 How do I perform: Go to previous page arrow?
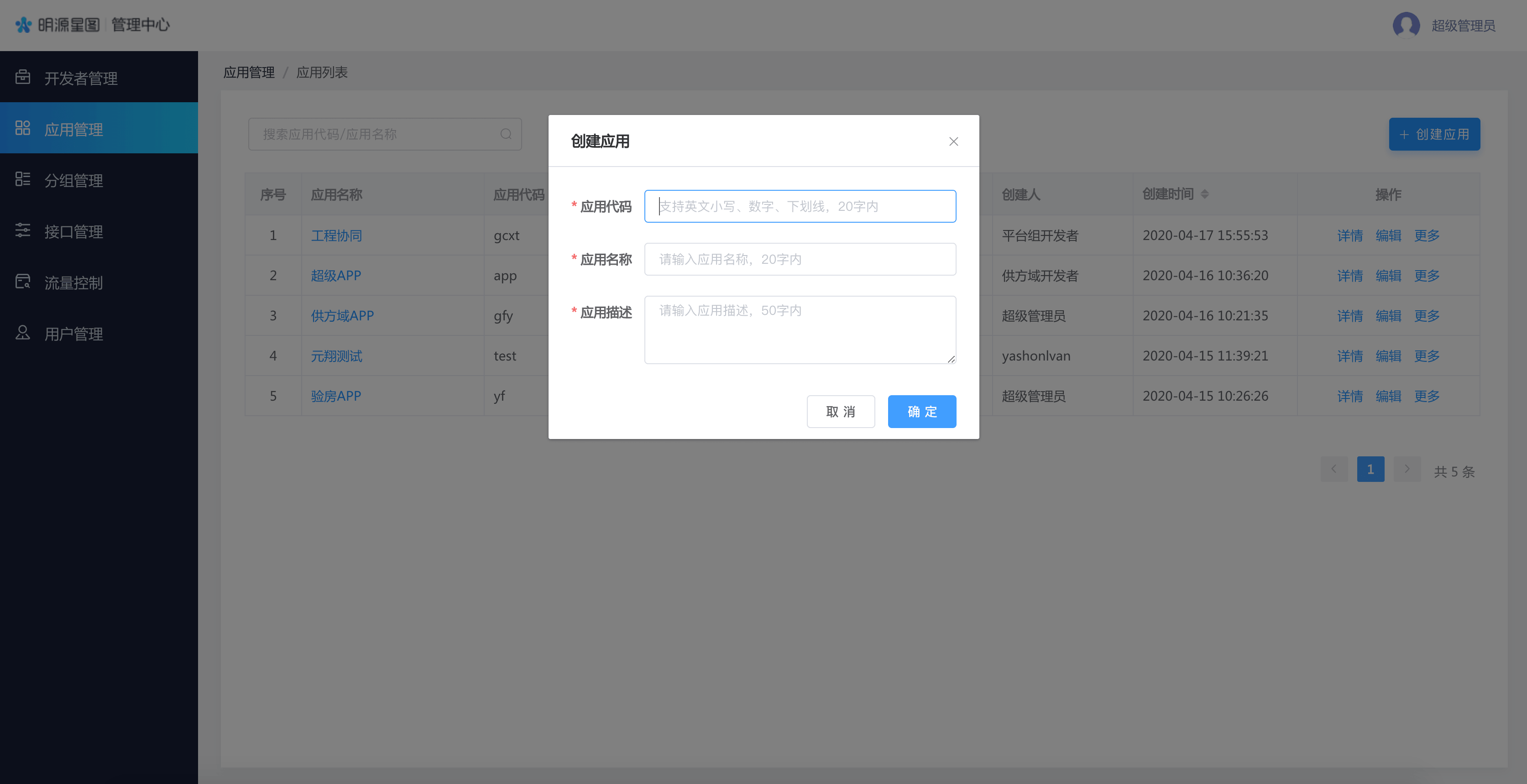click(1334, 469)
